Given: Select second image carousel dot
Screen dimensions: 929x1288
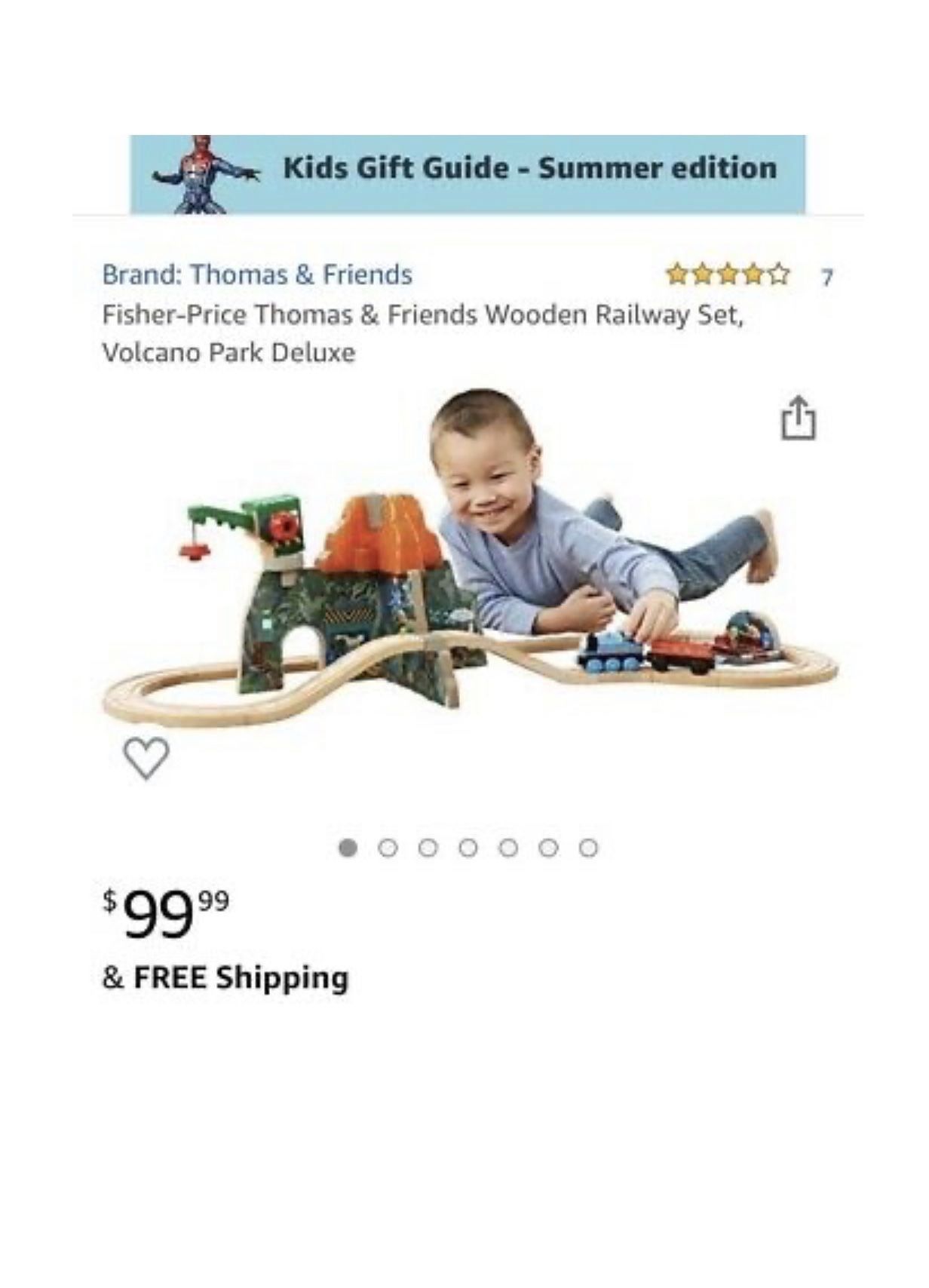Looking at the screenshot, I should (388, 848).
